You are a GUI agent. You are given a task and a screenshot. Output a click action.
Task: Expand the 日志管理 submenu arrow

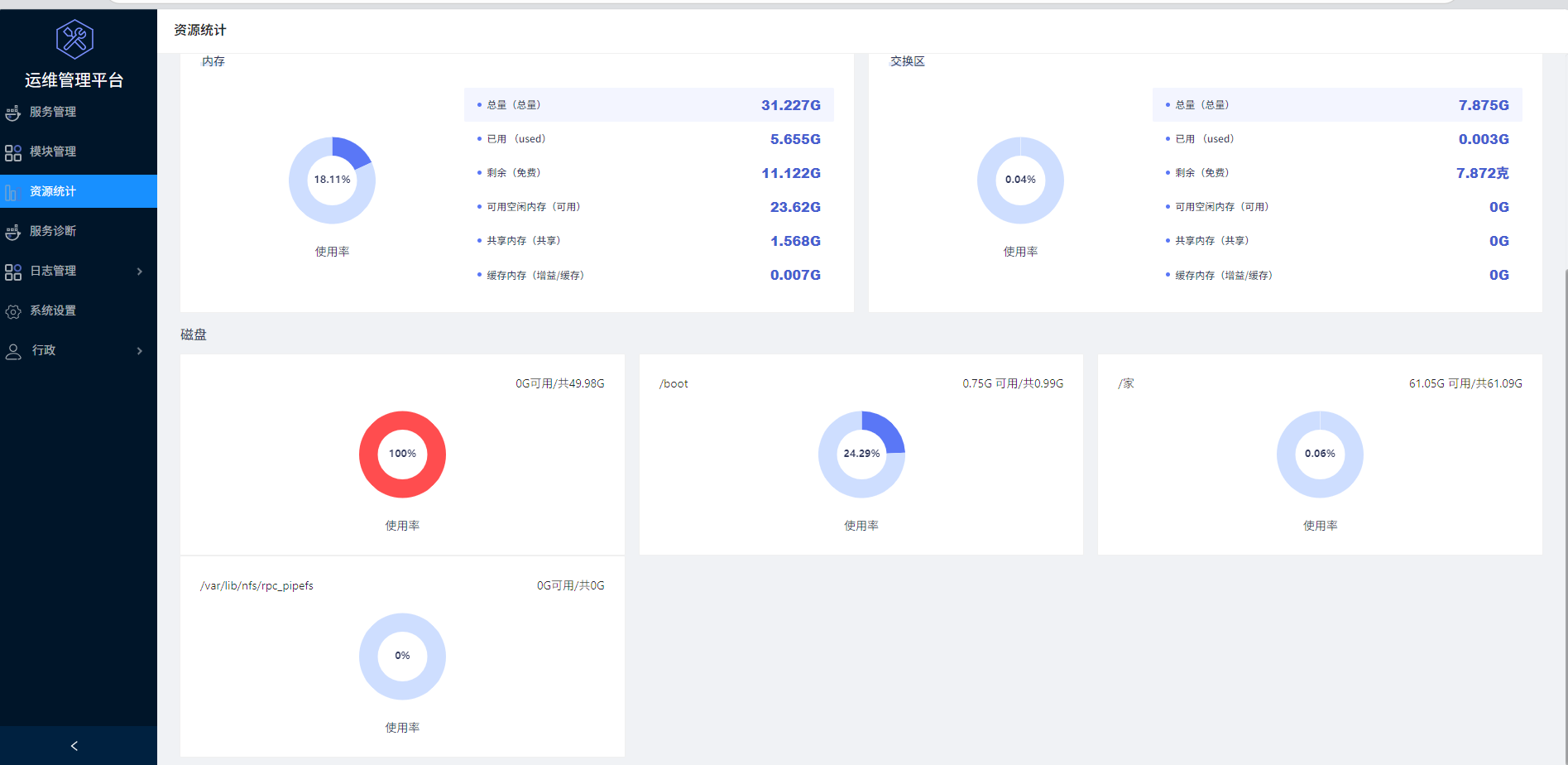139,272
